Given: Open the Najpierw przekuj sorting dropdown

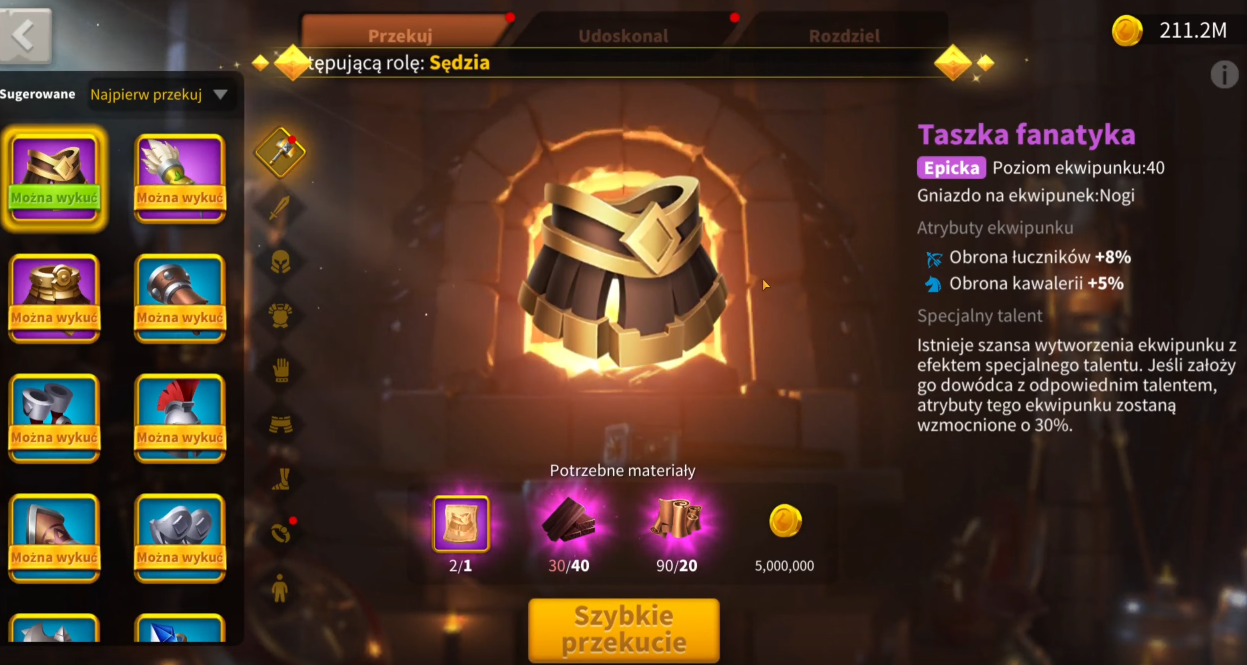Looking at the screenshot, I should tap(160, 95).
